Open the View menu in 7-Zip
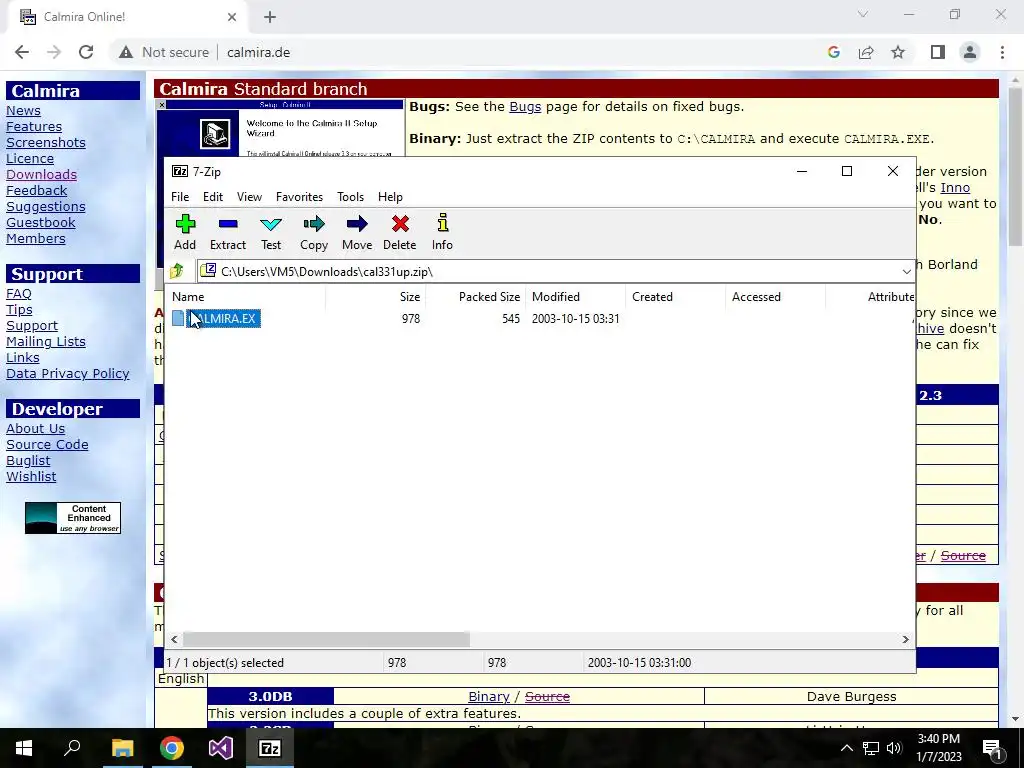1024x768 pixels. click(249, 197)
